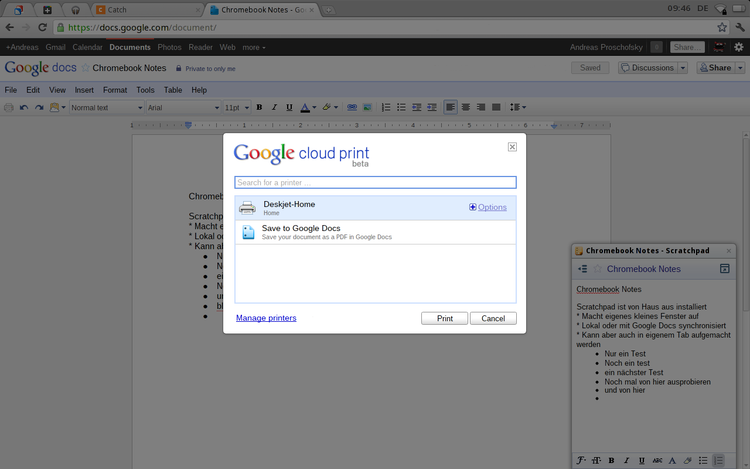This screenshot has width=750, height=469.
Task: Switch to the Catch tab
Action: [140, 9]
